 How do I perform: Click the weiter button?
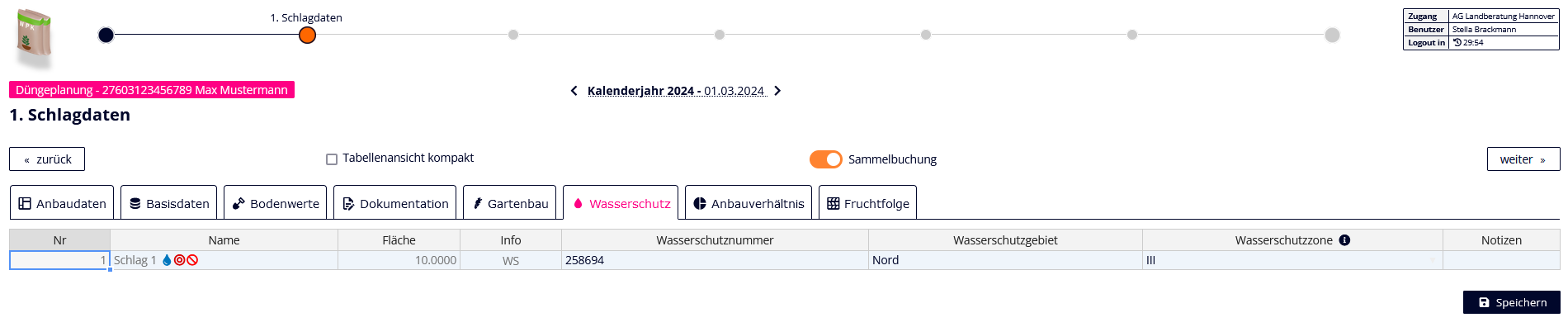[1523, 159]
